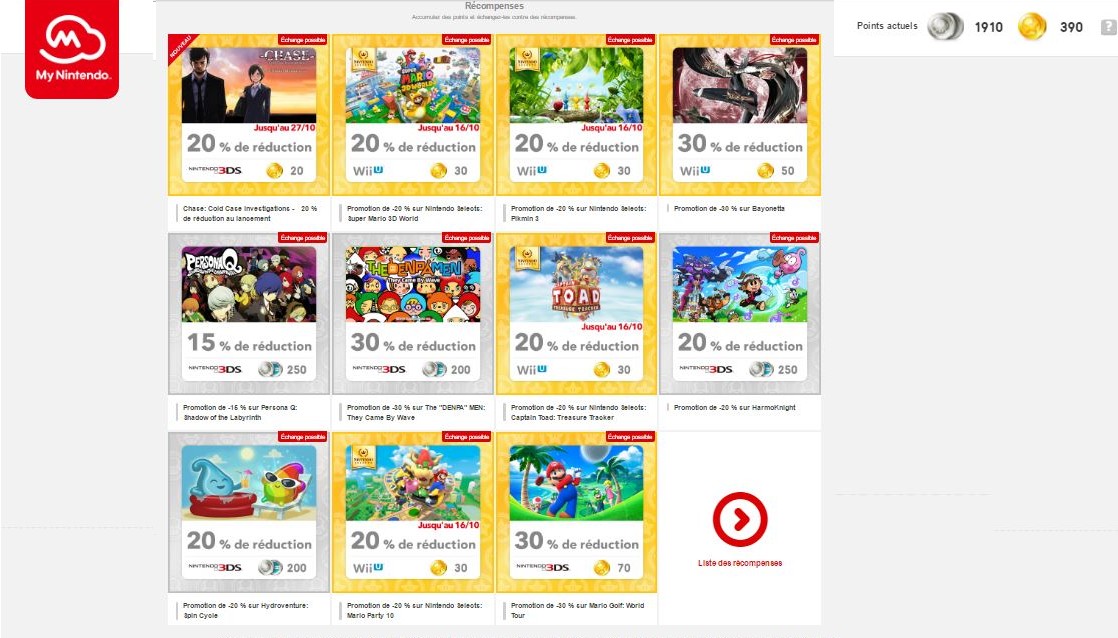This screenshot has width=1118, height=638.
Task: Select Super Mario 3D World reward image
Action: tap(412, 86)
